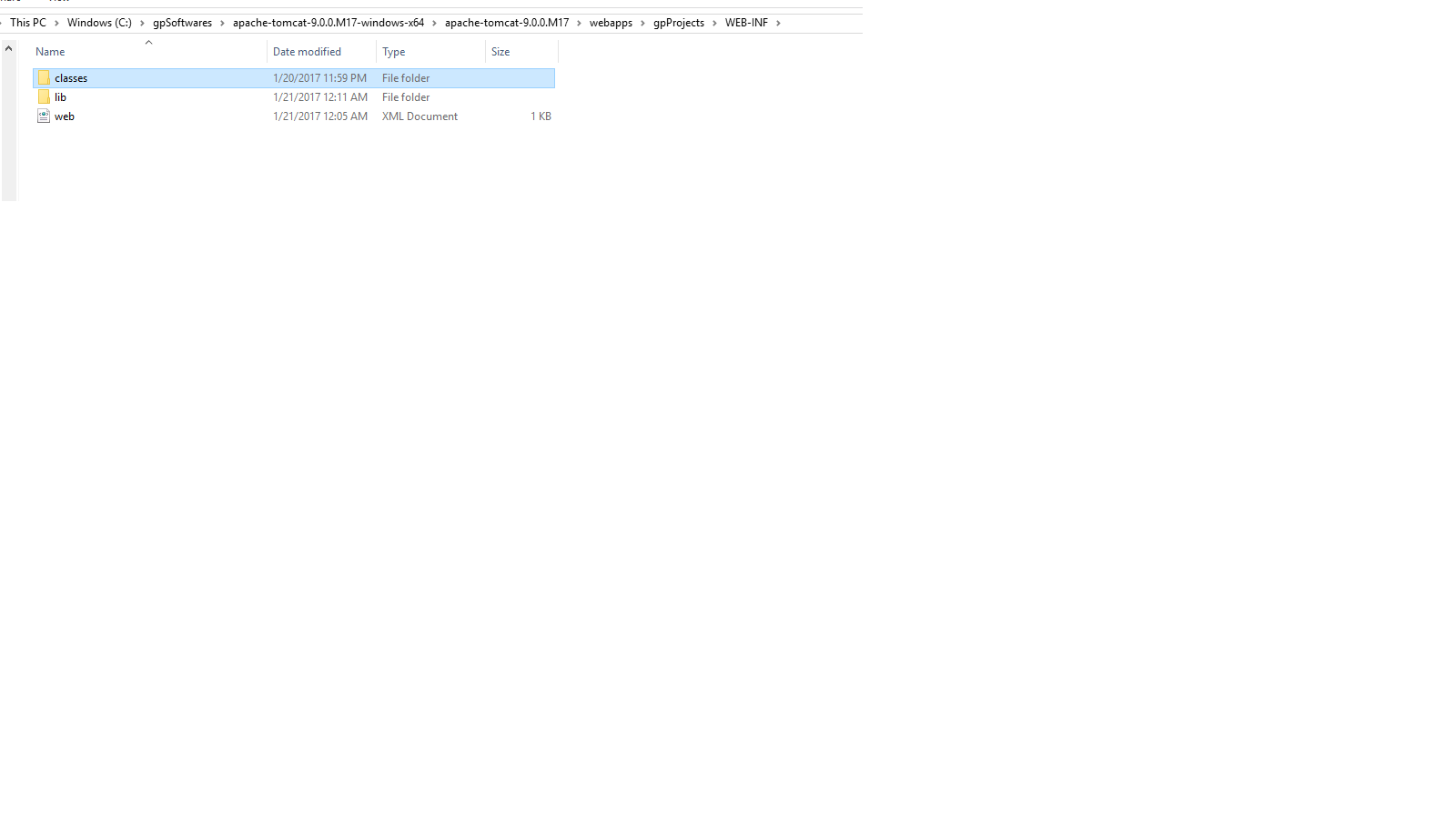Screen dimensions: 1456x819
Task: Expand the chevron after This PC
Action: (56, 23)
